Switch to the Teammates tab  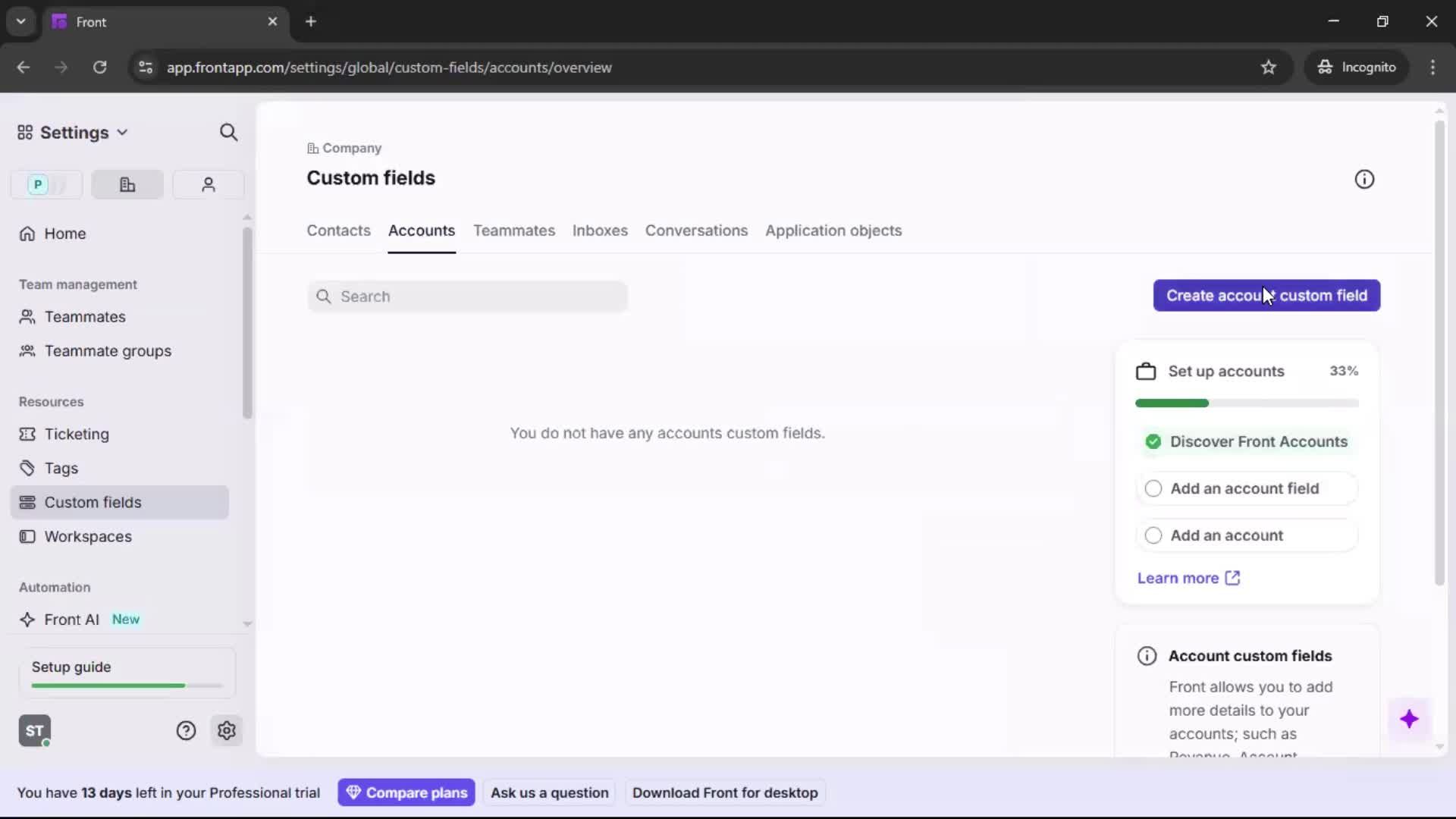(x=514, y=231)
